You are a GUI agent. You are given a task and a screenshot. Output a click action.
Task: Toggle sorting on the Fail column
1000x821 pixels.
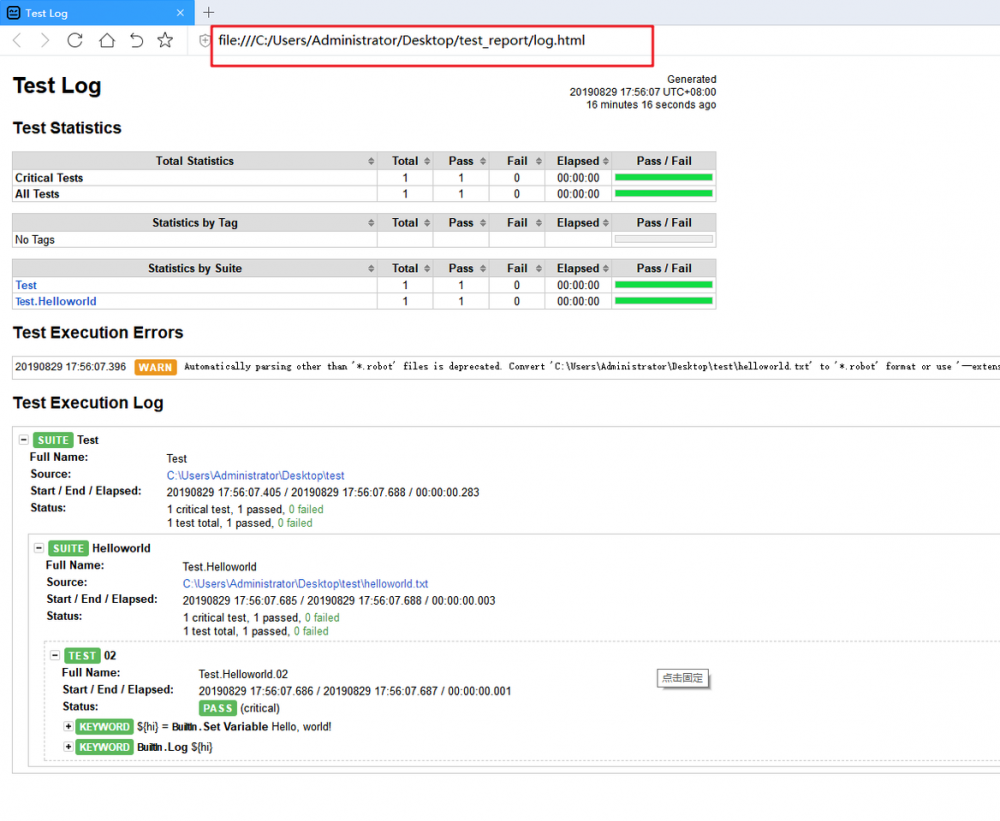(x=518, y=160)
